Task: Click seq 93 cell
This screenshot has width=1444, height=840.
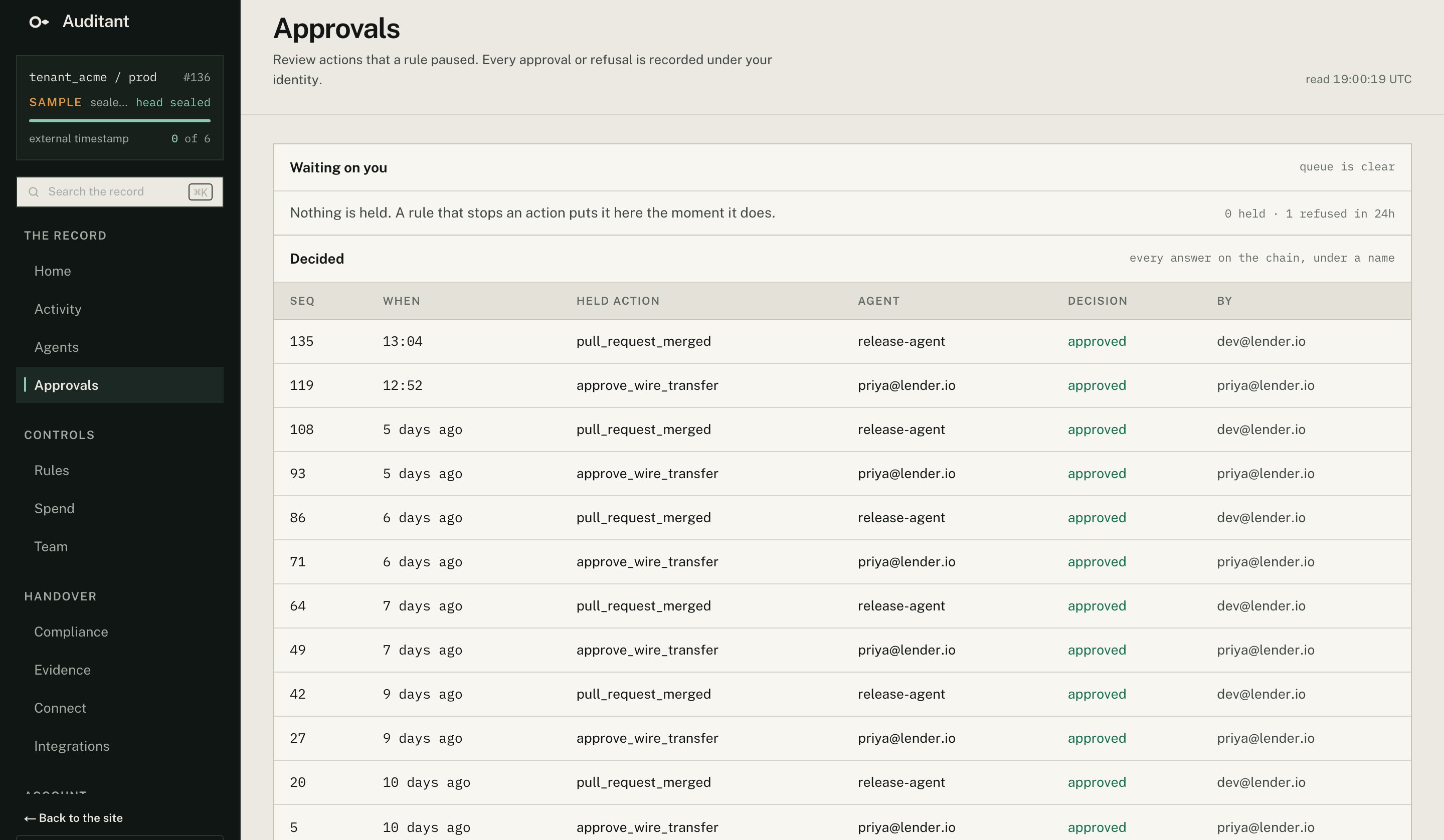Action: pos(297,474)
